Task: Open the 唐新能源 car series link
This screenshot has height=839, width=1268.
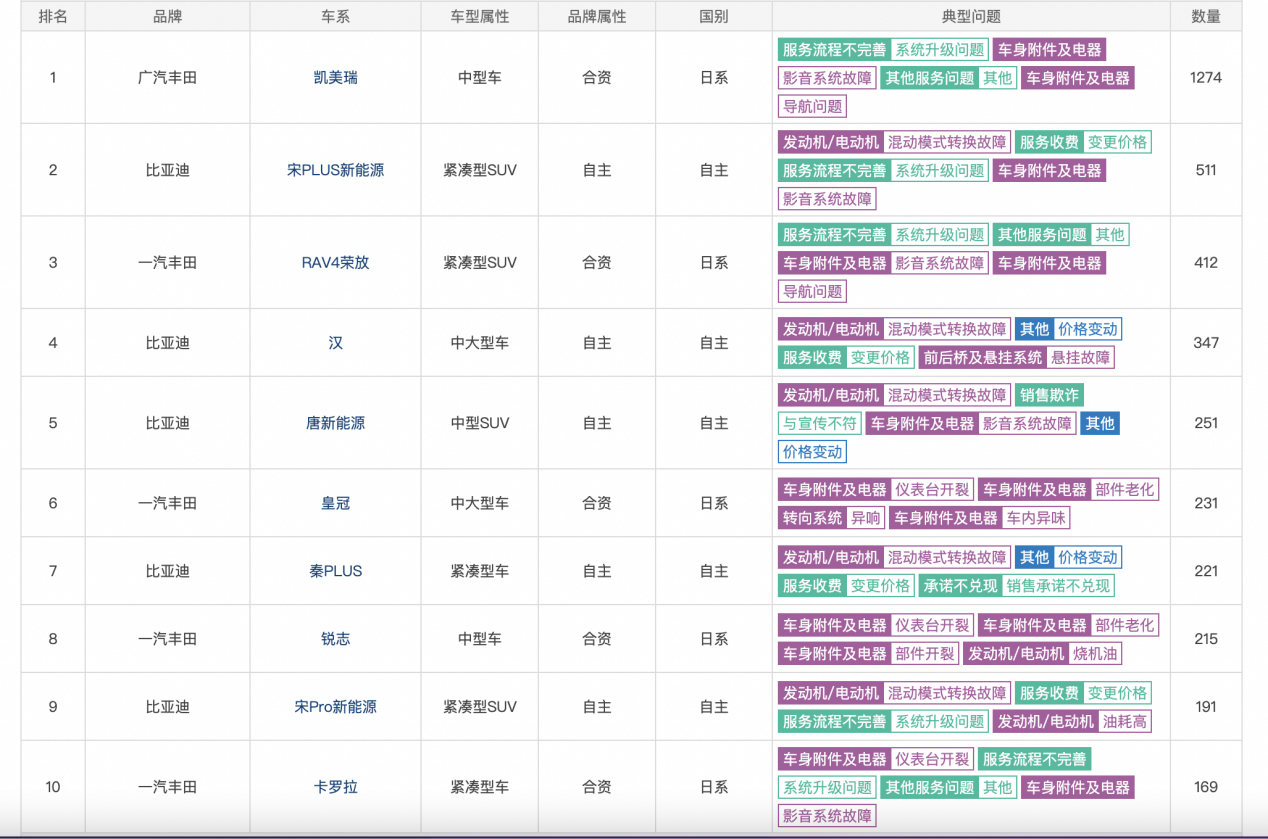Action: click(334, 423)
